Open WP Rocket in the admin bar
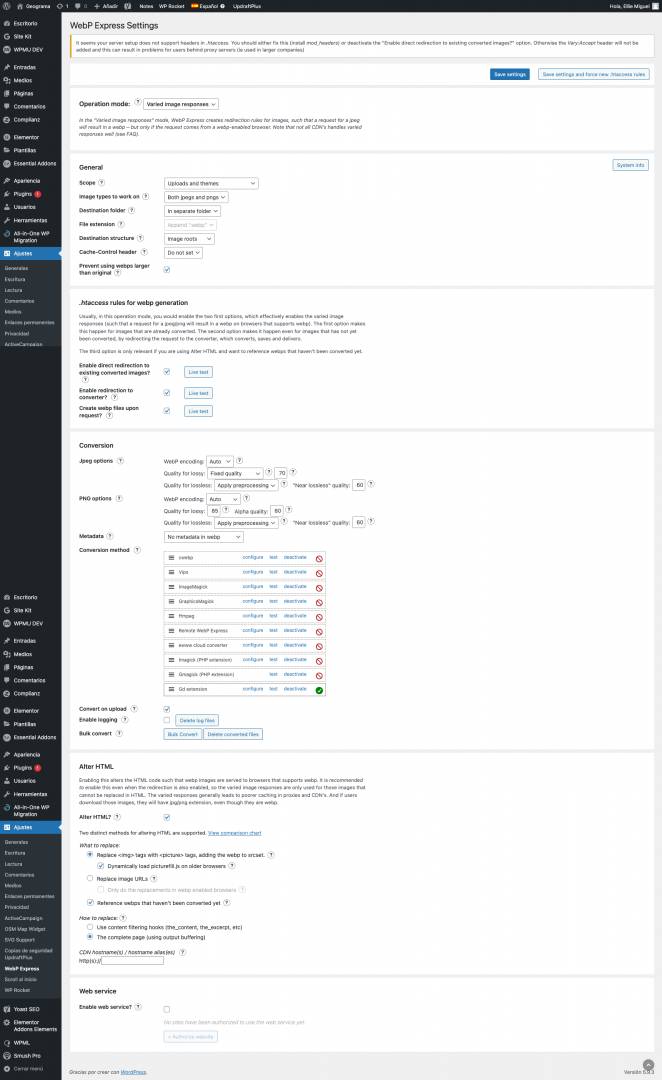The width and height of the screenshot is (662, 1080). point(172,6)
